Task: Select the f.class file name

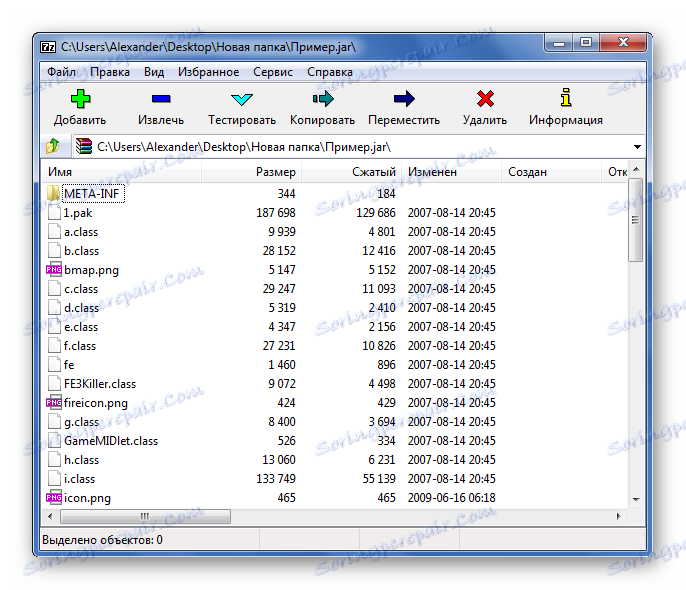Action: pyautogui.click(x=80, y=346)
